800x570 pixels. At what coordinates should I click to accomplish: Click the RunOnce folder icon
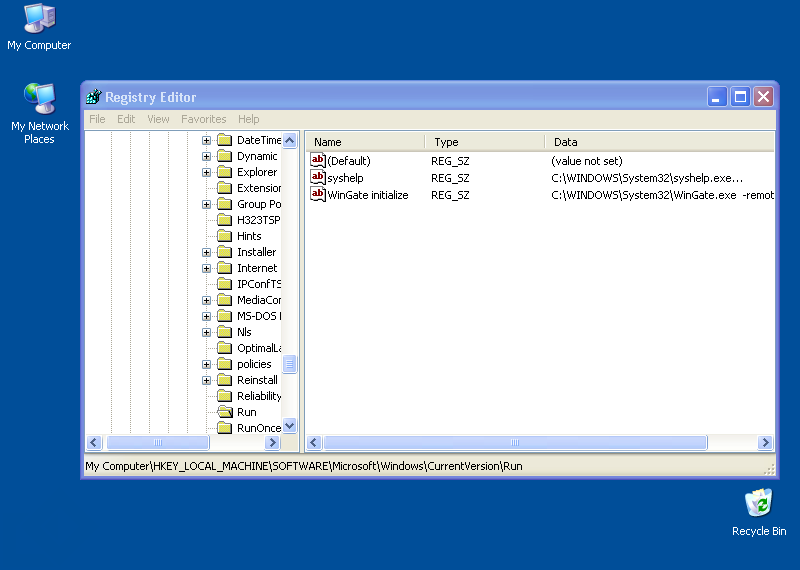[x=224, y=428]
